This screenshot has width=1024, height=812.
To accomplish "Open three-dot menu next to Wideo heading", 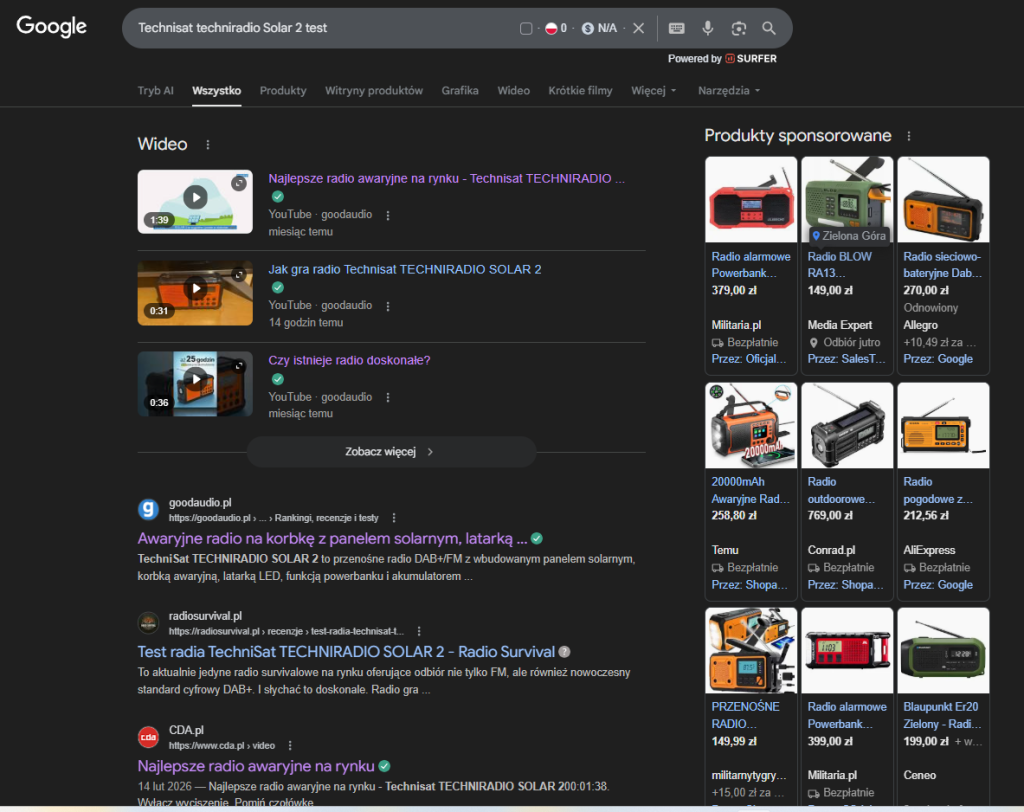I will tap(208, 145).
